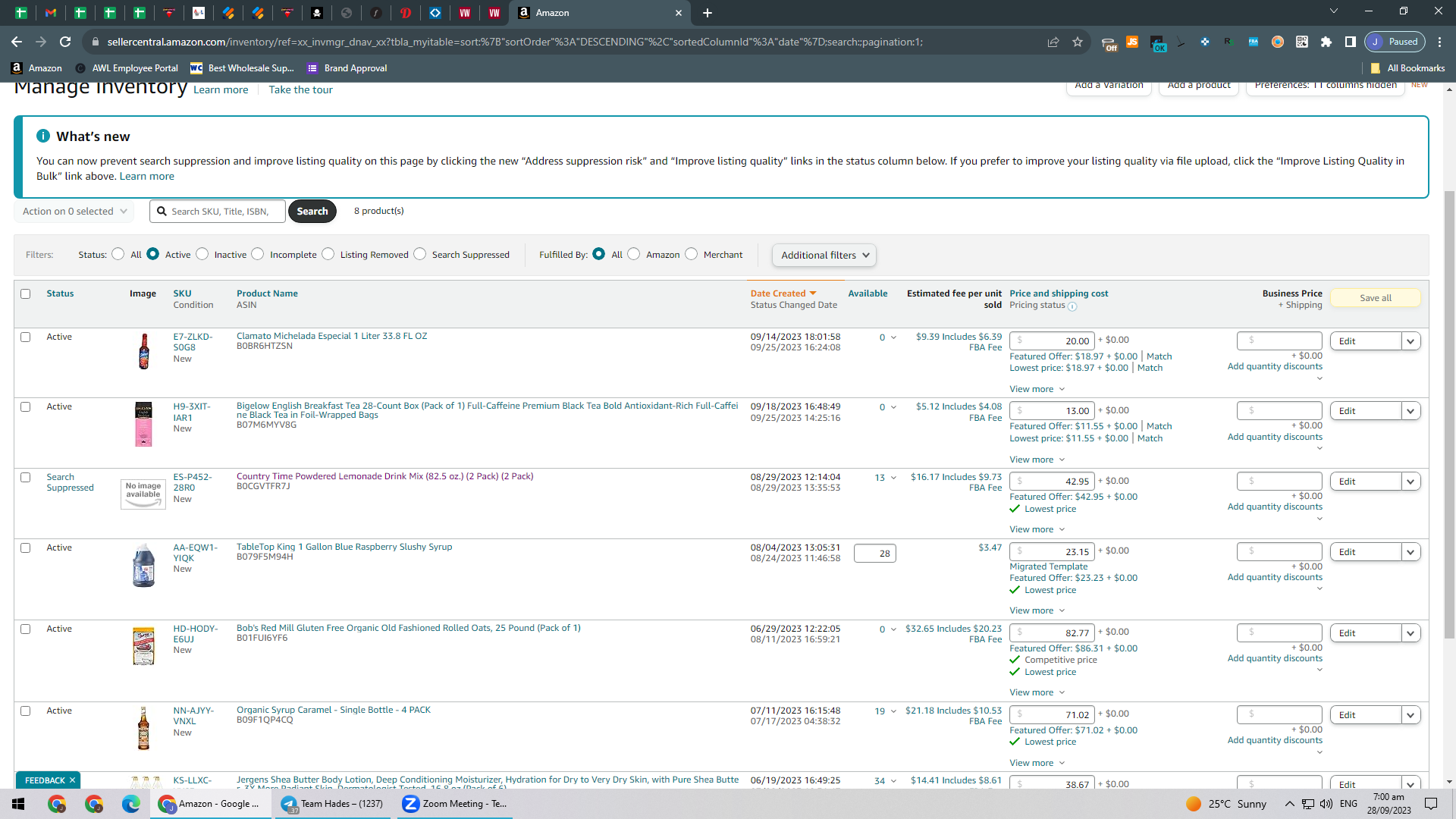Filter Fulfilled By Amazon
1456x819 pixels.
click(634, 254)
